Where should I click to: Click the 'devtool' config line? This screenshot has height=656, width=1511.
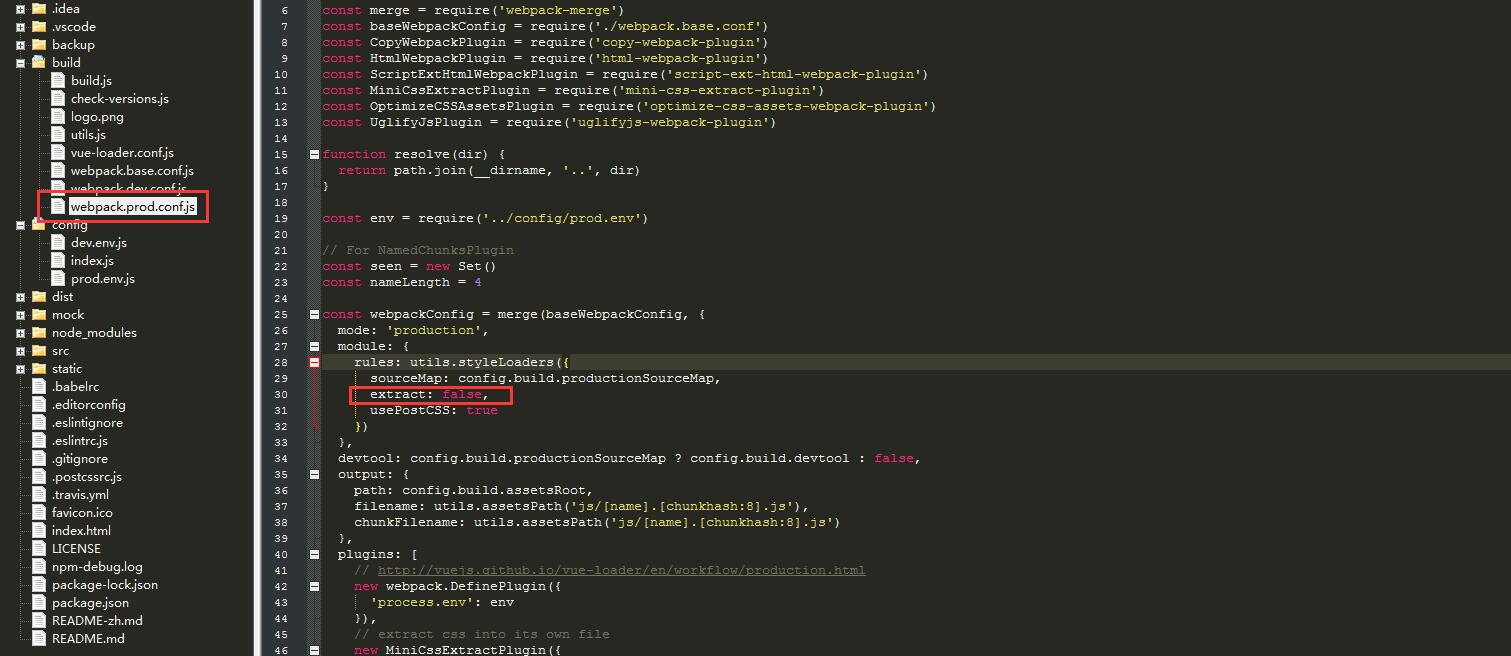(629, 458)
